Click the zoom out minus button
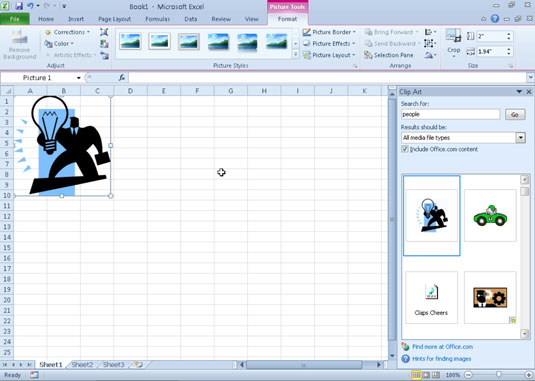 (x=468, y=375)
